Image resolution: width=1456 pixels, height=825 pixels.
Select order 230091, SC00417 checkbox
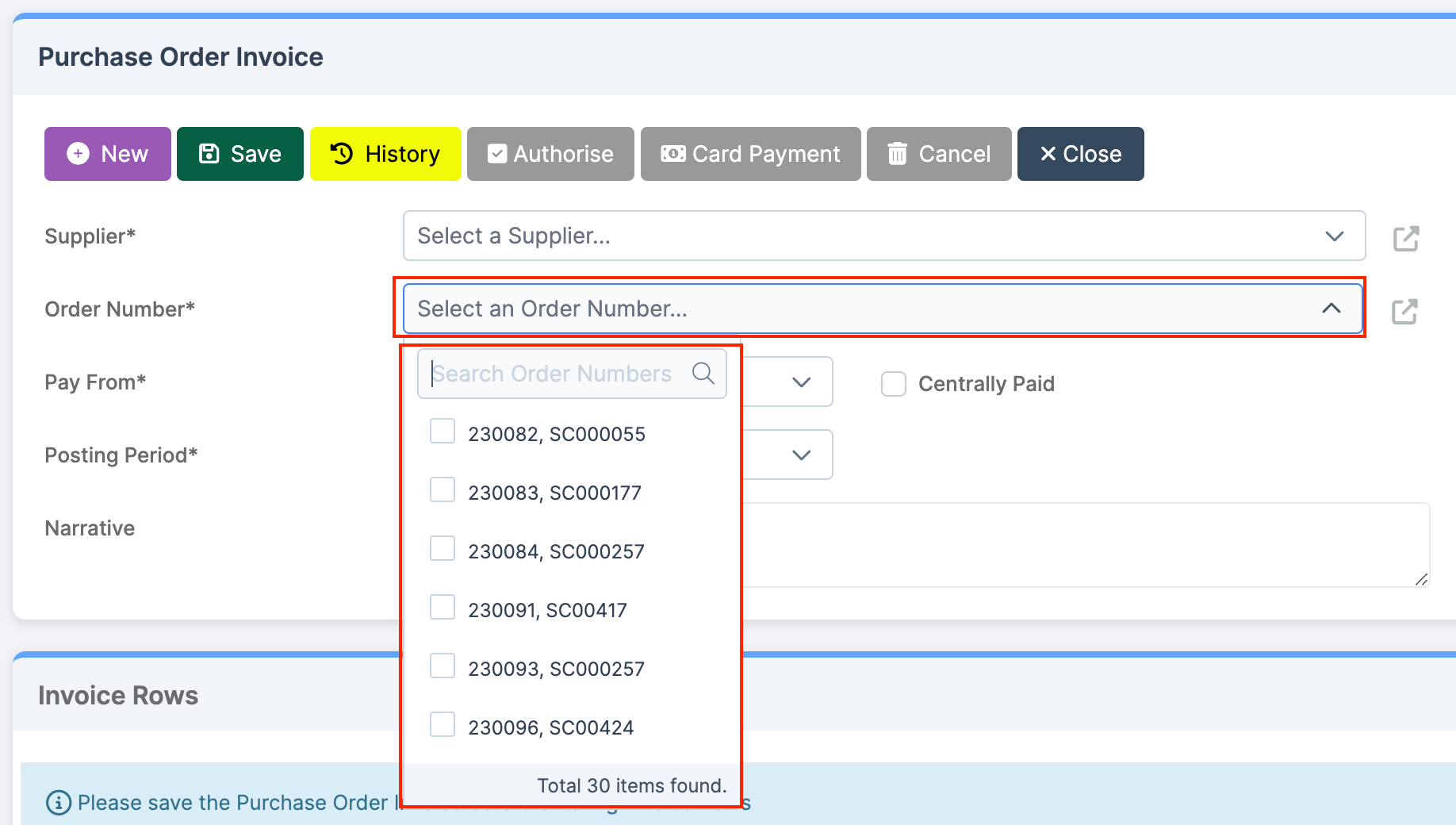tap(443, 608)
